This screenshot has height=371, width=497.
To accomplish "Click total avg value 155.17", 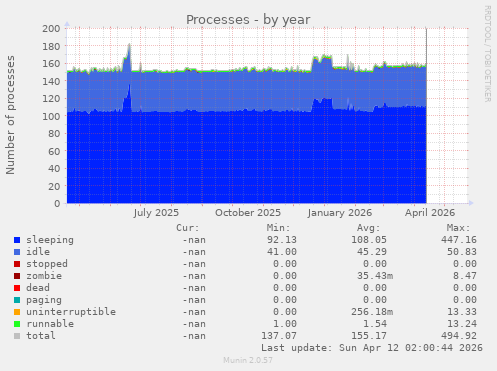I will click(369, 336).
